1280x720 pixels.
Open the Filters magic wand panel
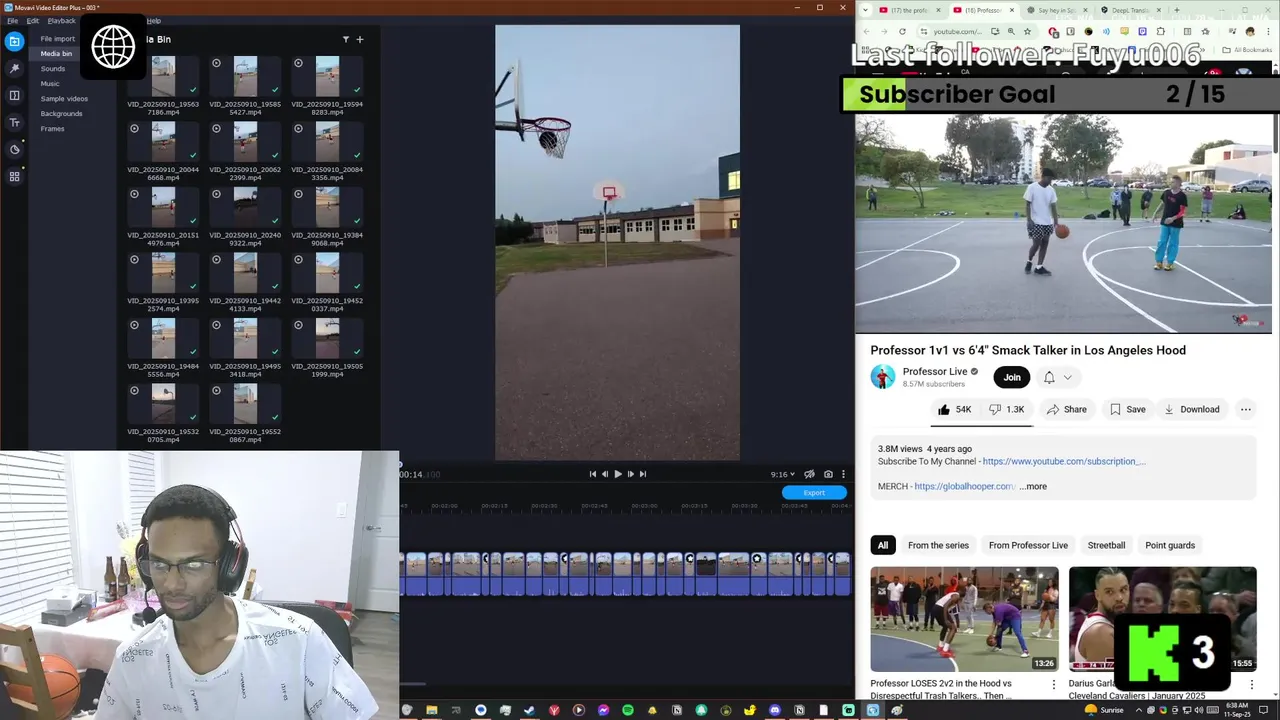pos(14,68)
